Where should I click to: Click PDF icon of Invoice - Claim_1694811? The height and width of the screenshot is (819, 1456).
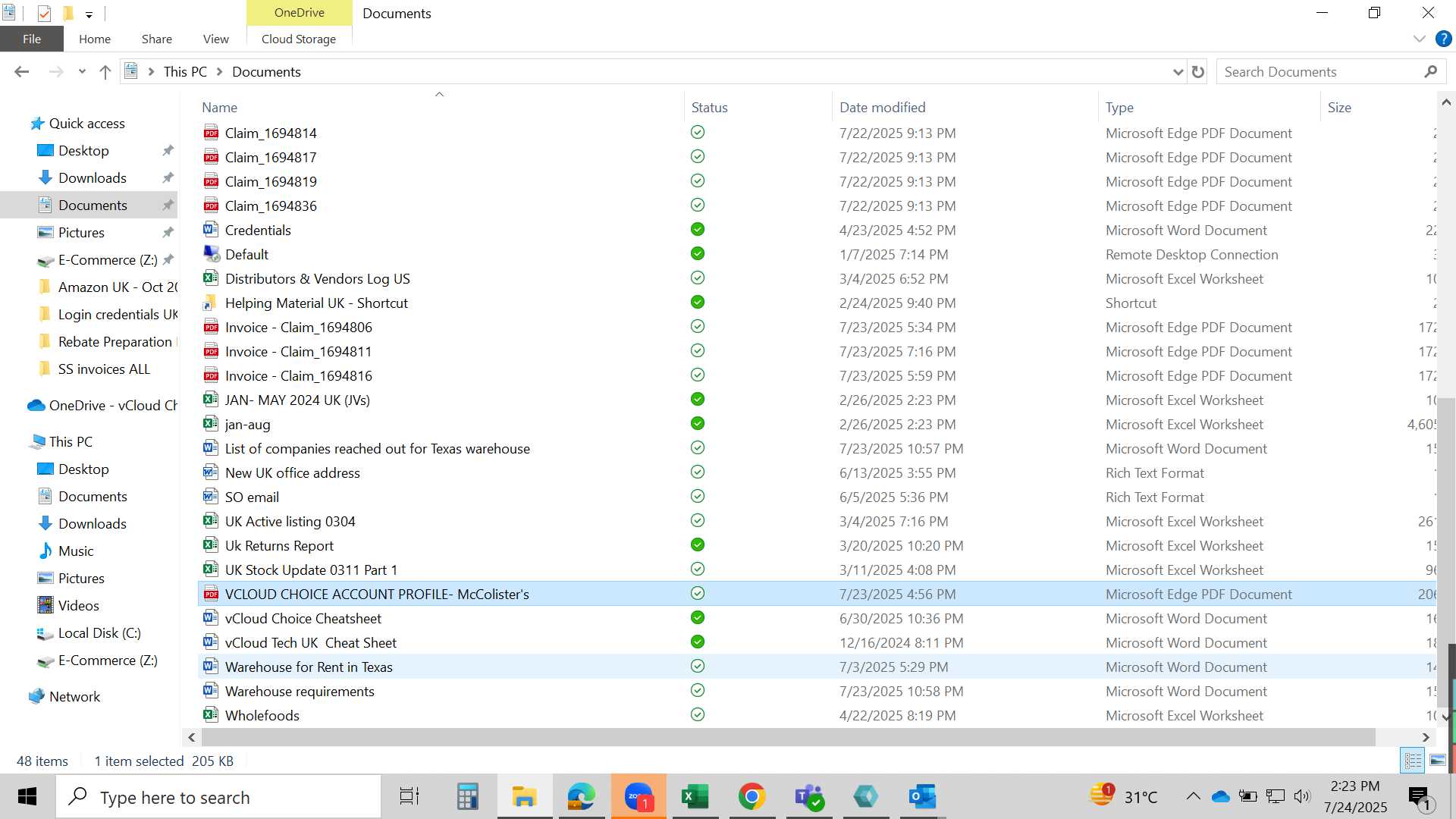click(211, 351)
